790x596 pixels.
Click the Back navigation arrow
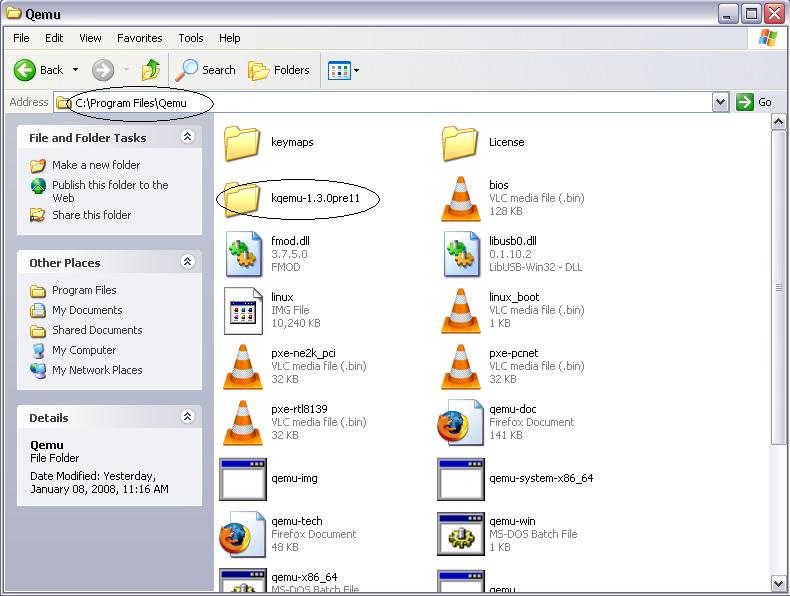[26, 70]
